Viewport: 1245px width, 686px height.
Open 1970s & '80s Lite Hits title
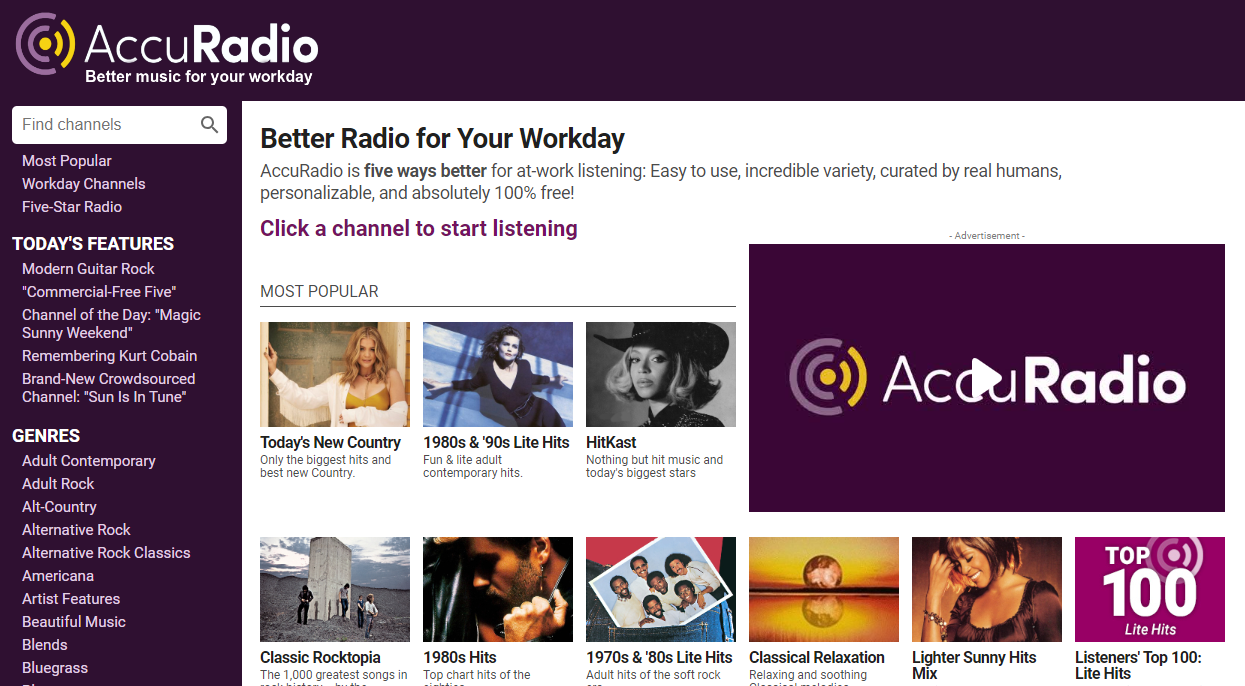click(659, 657)
